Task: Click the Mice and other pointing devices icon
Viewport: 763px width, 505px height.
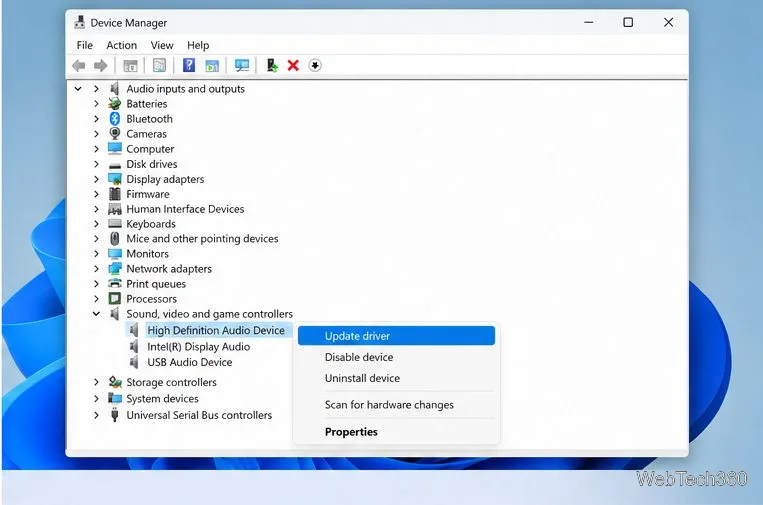Action: point(115,238)
